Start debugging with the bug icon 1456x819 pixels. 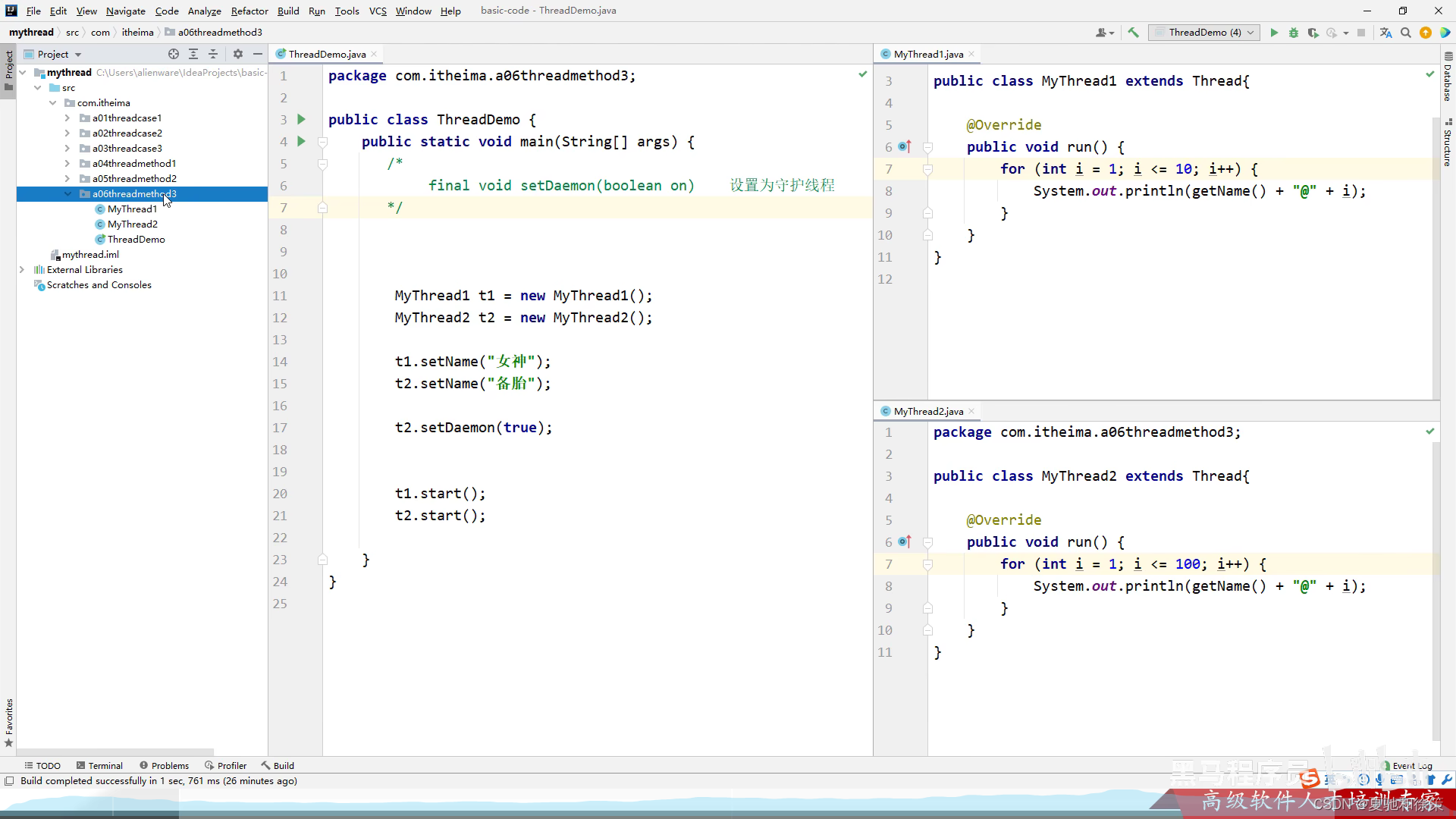tap(1294, 33)
